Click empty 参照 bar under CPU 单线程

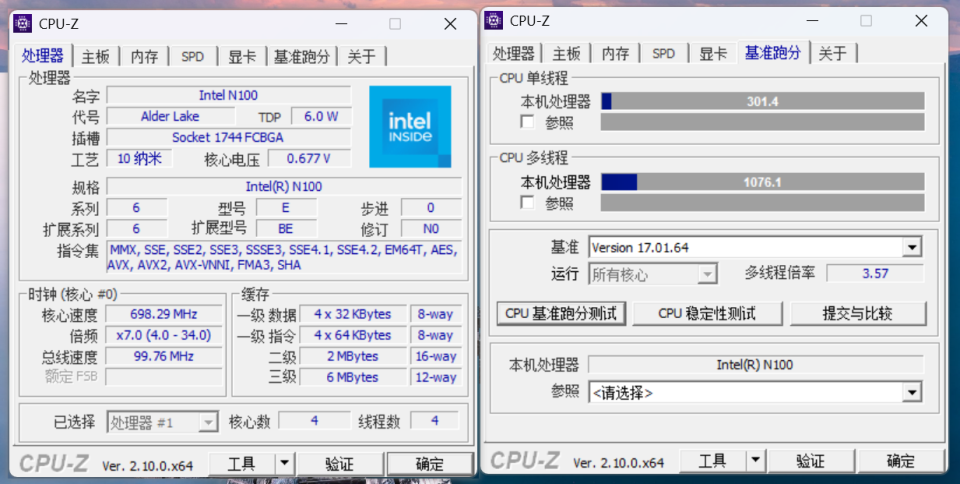coord(762,122)
